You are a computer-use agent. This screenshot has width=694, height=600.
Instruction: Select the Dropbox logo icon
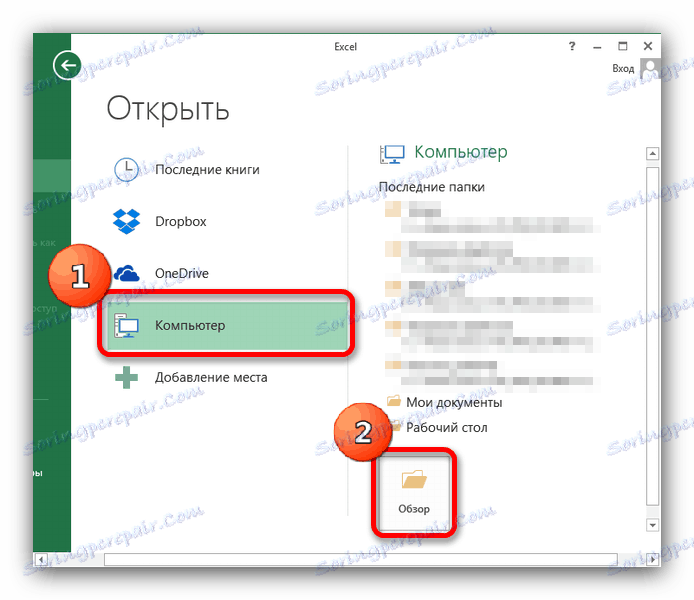pos(126,221)
